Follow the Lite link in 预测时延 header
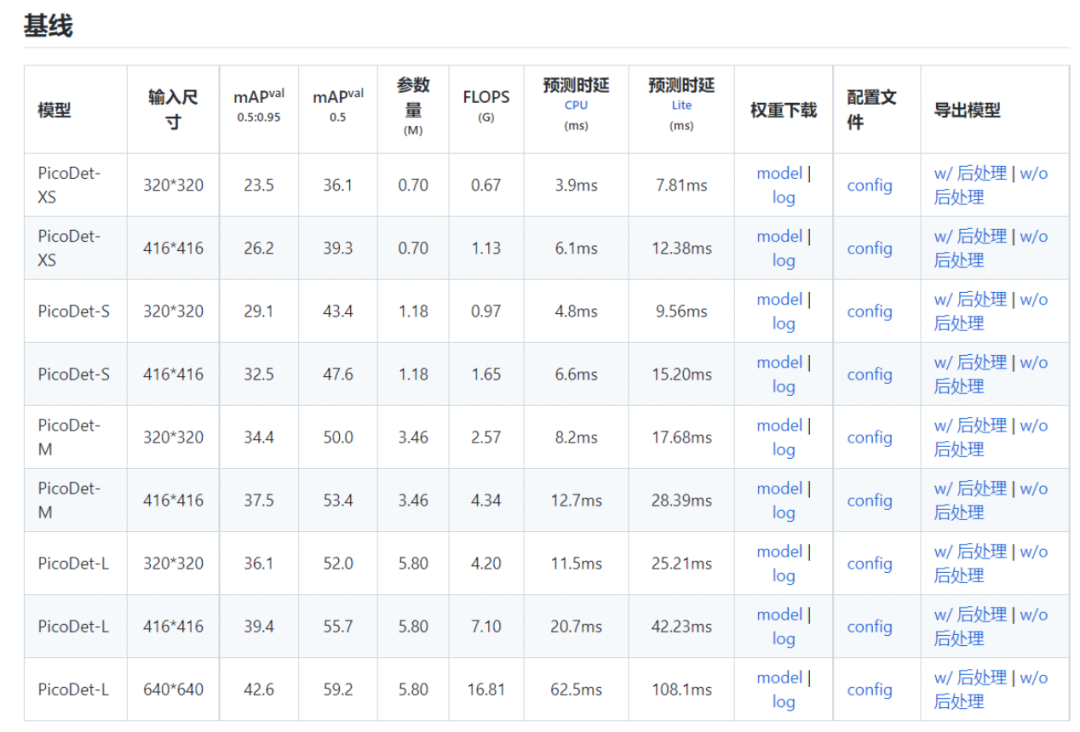This screenshot has height=732, width=1080. 681,105
